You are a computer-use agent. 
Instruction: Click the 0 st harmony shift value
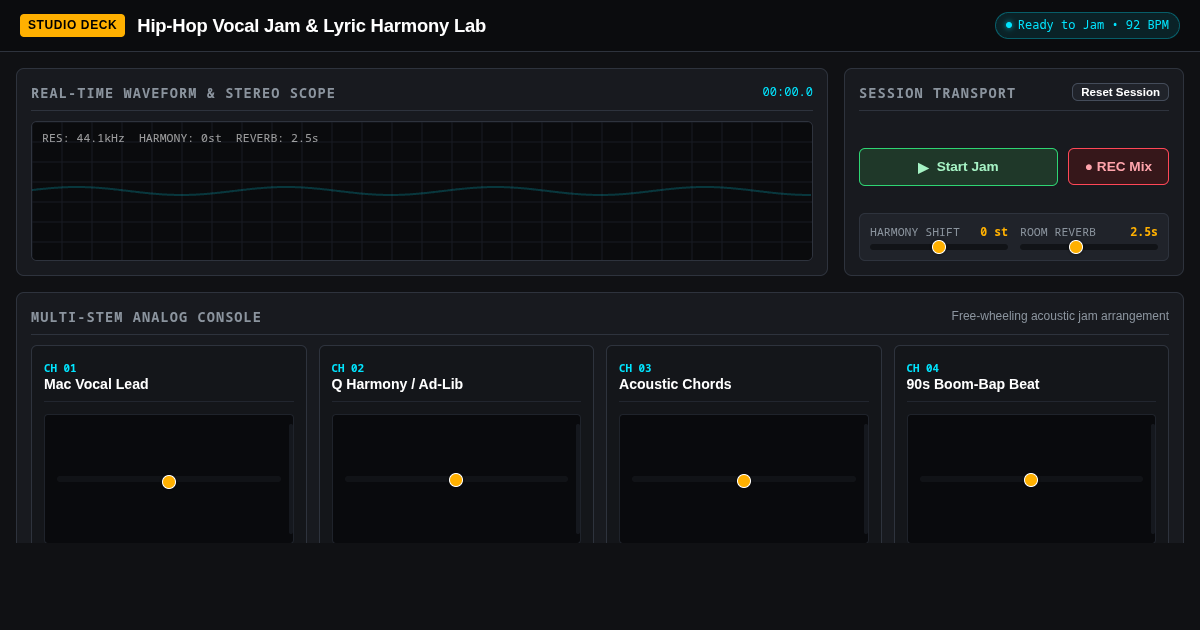994,232
